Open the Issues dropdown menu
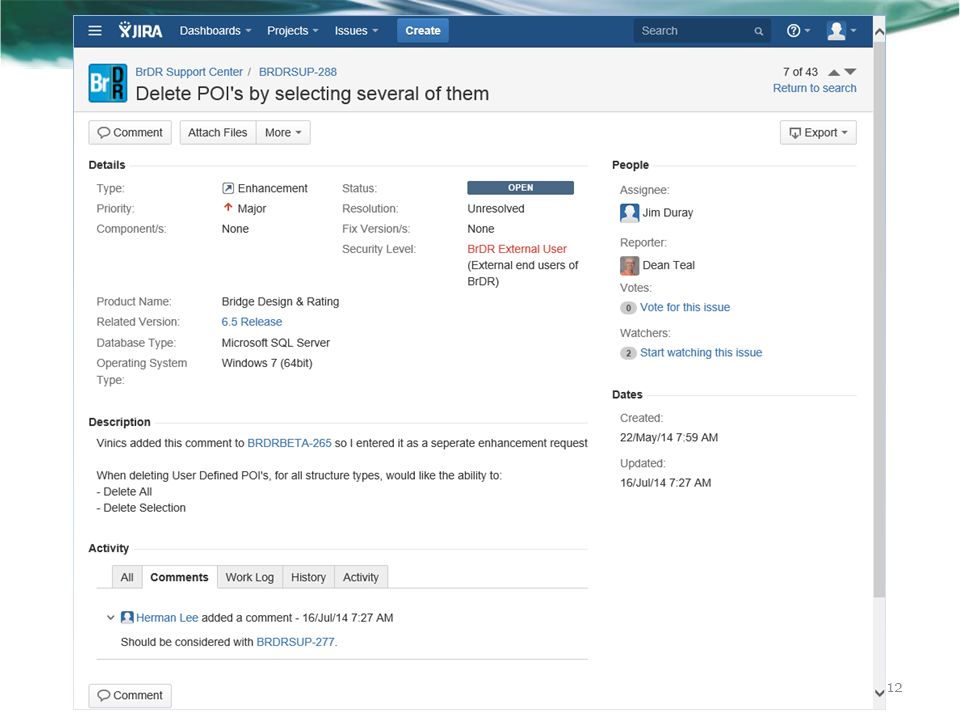Screen dimensions: 960x720 pos(356,31)
